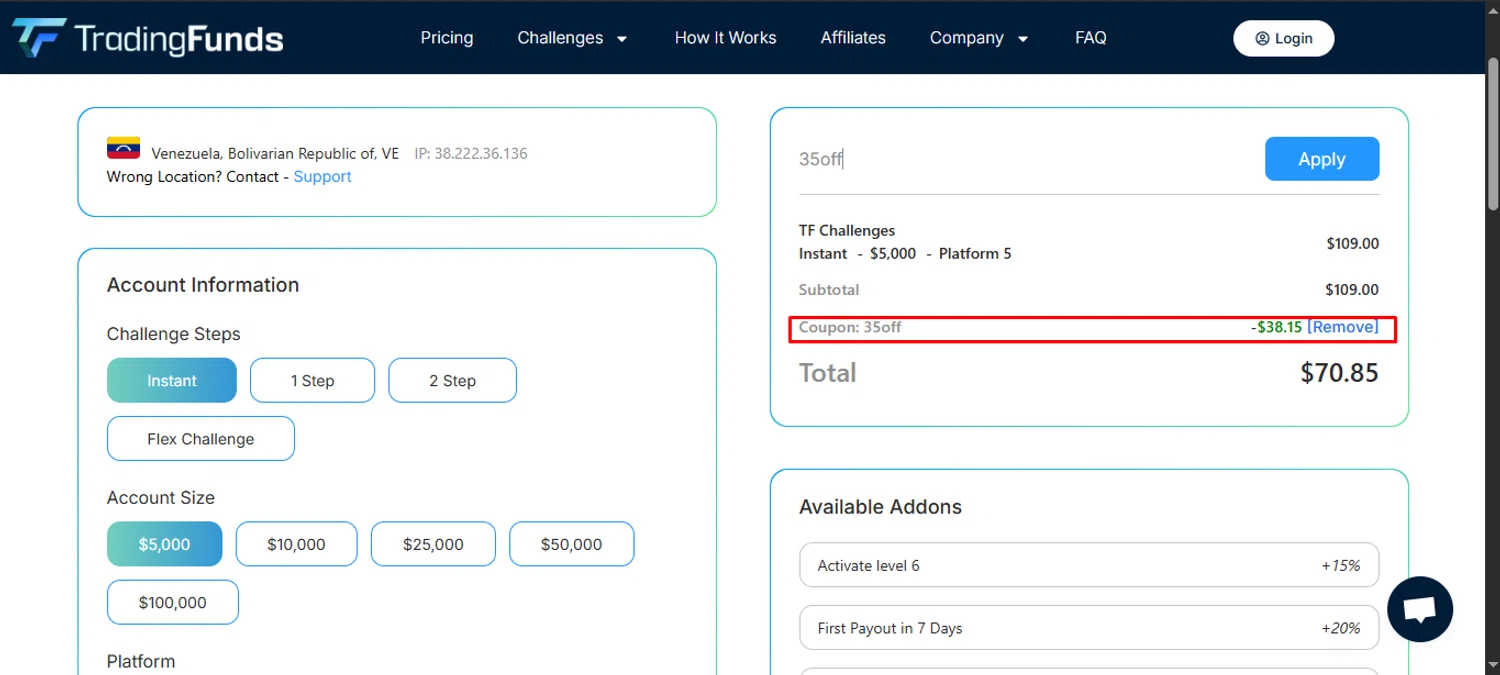Select the 2 Step challenge

pos(452,380)
